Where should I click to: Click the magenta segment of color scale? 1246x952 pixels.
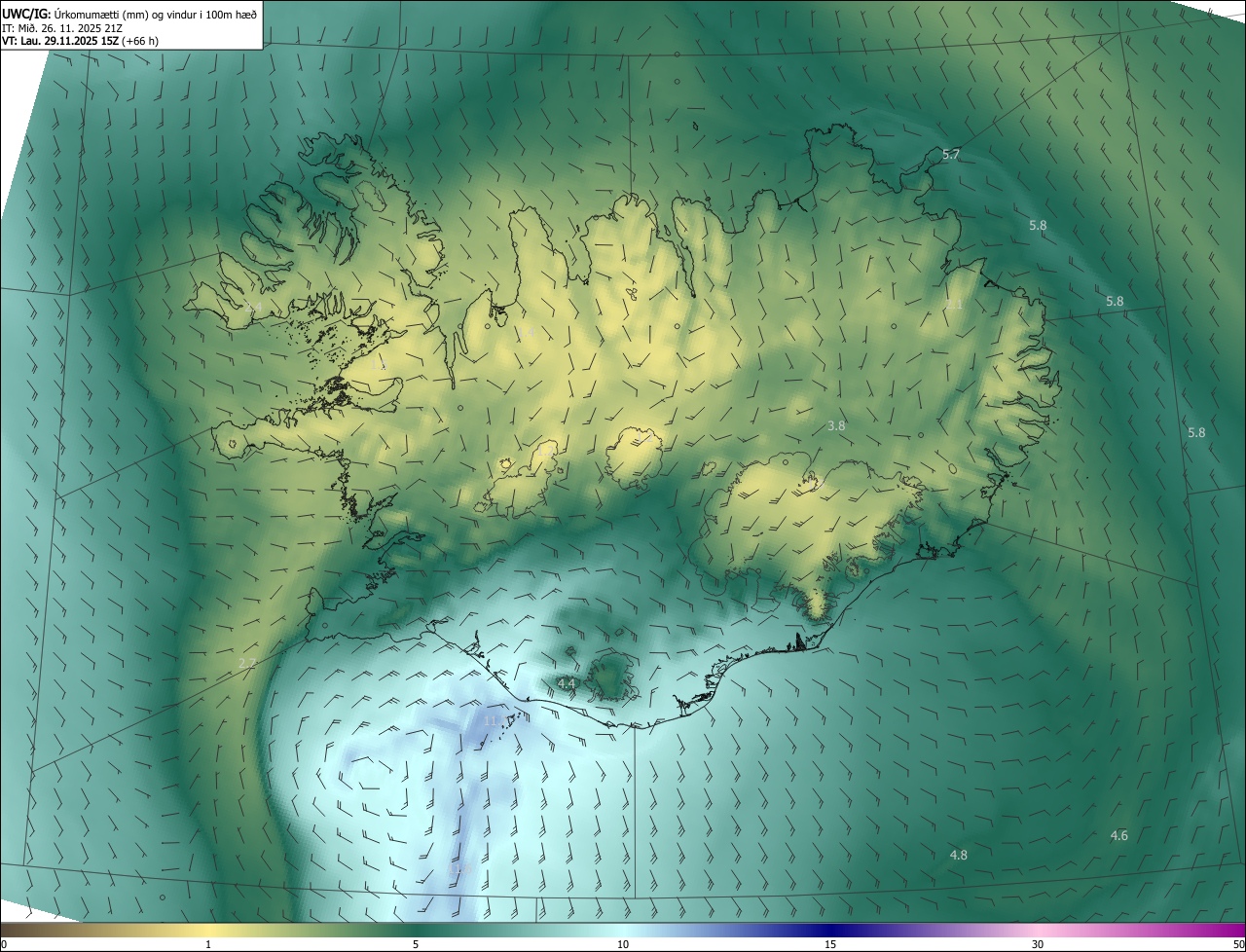(x=1207, y=930)
